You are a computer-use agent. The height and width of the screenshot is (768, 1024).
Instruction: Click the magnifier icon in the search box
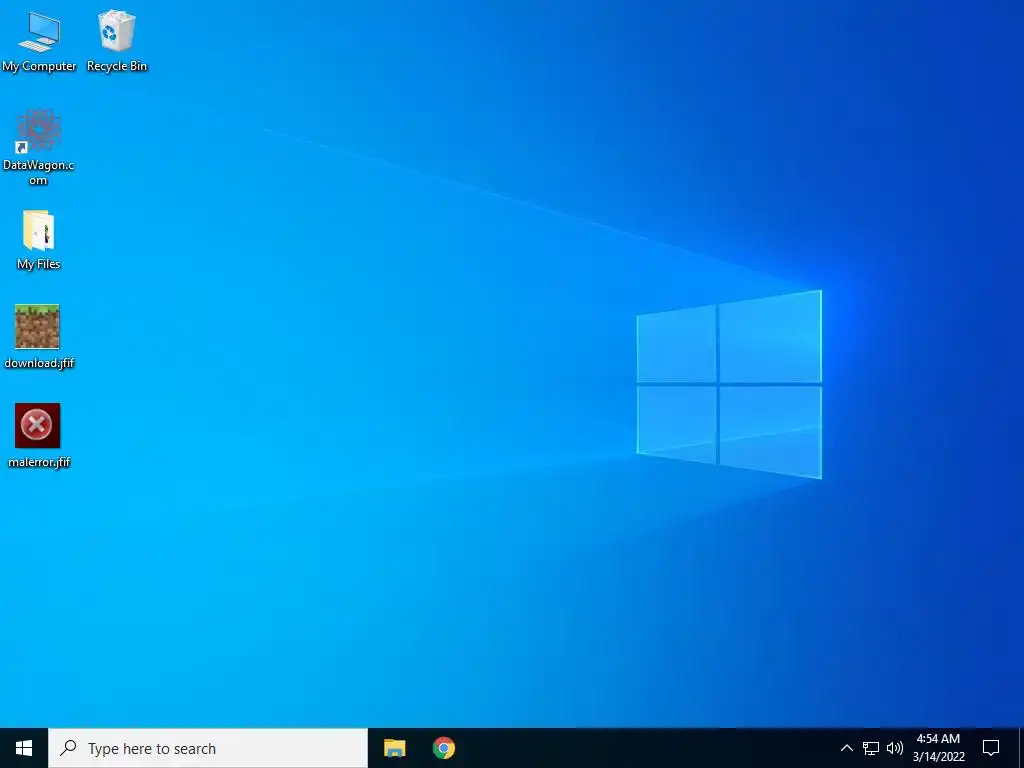(x=68, y=748)
